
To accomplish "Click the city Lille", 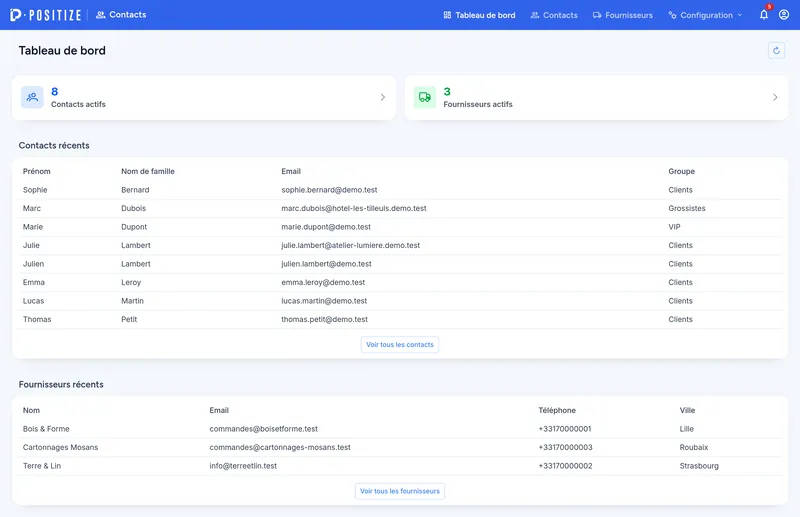I will tap(686, 429).
